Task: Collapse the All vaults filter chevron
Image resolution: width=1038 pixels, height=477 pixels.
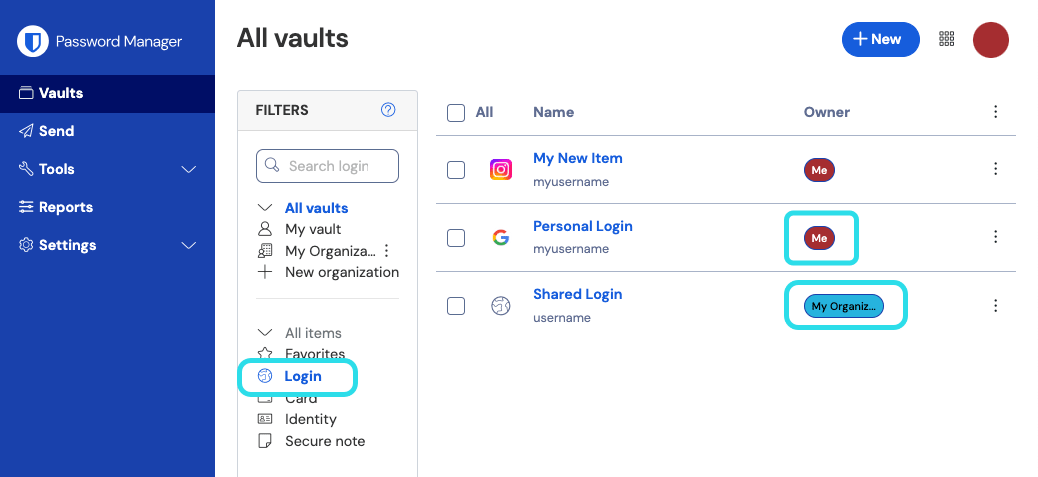Action: point(265,208)
